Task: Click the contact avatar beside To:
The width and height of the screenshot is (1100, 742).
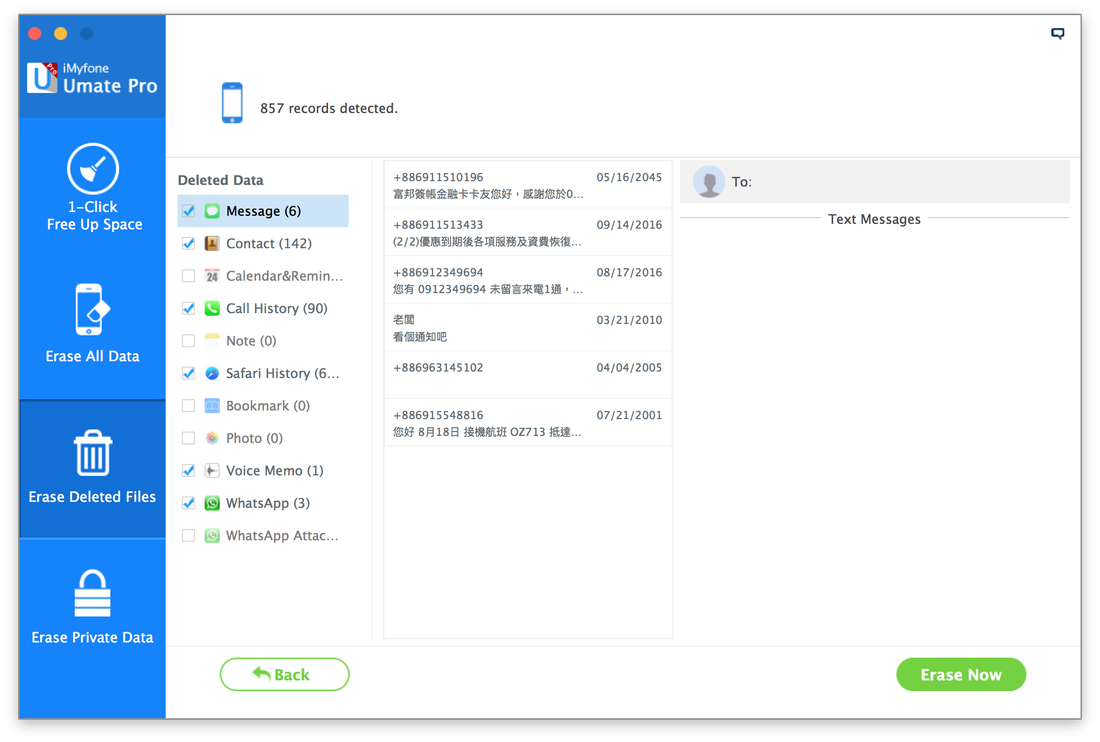Action: tap(709, 182)
